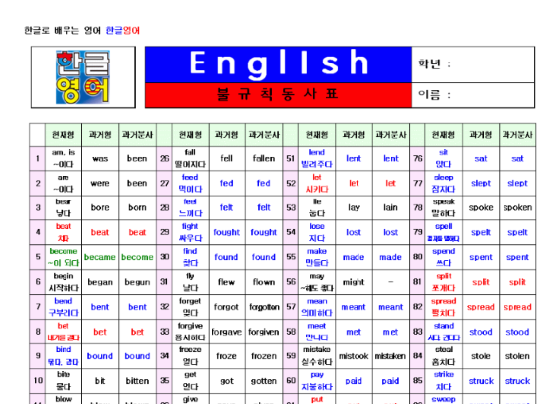553x404 pixels.
Task: Click the word 'fought' in past column
Action: (x=227, y=232)
